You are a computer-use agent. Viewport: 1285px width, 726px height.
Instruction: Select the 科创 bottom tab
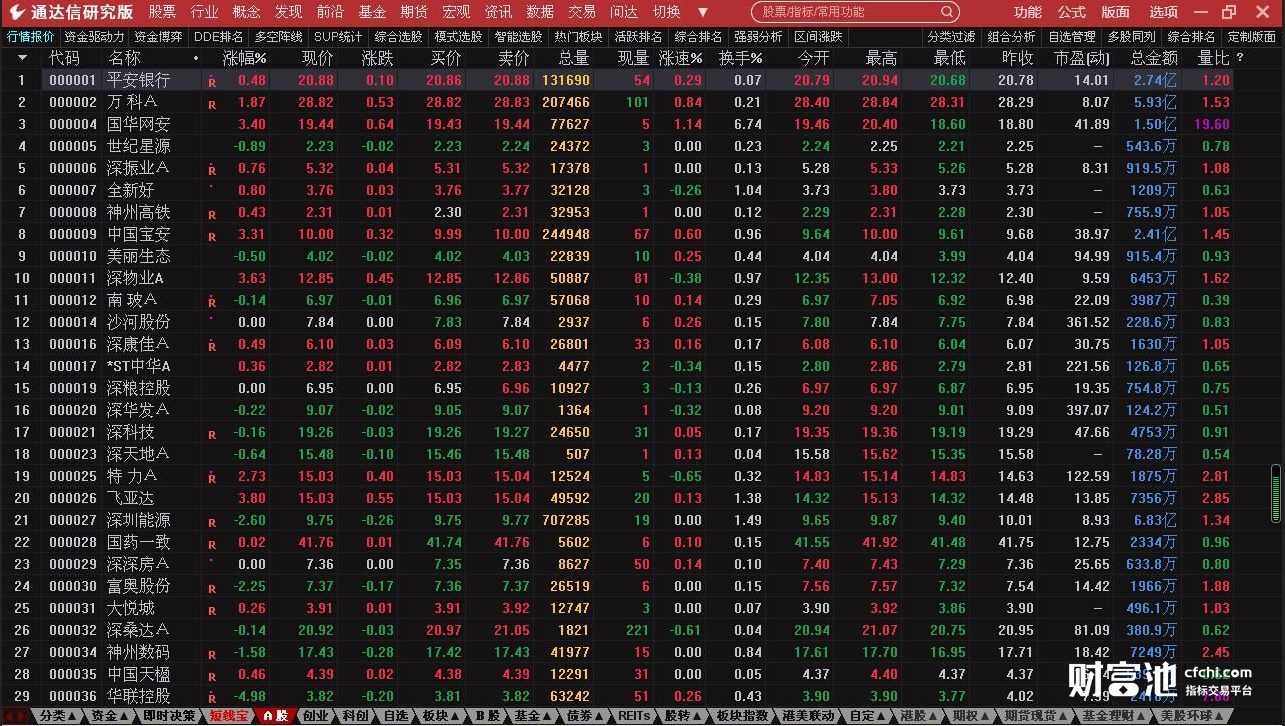pos(355,716)
